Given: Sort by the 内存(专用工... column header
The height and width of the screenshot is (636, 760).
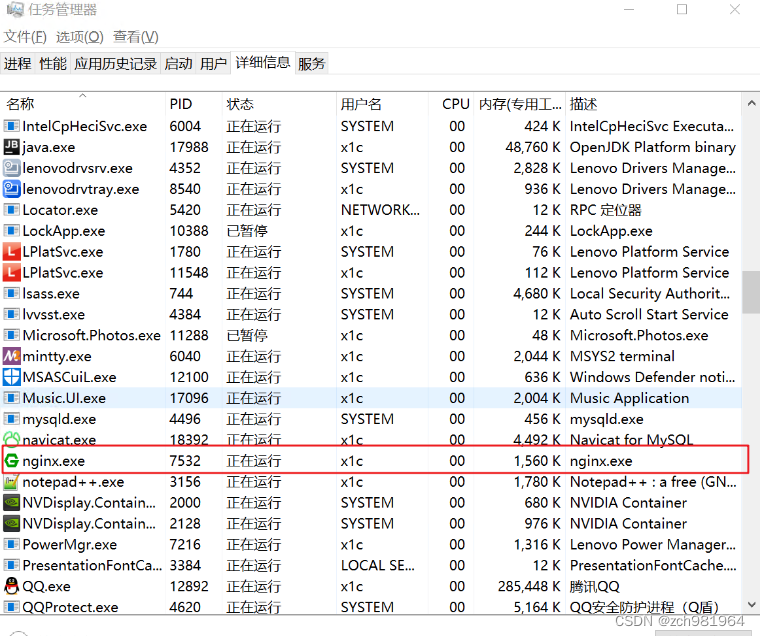Looking at the screenshot, I should pos(520,104).
